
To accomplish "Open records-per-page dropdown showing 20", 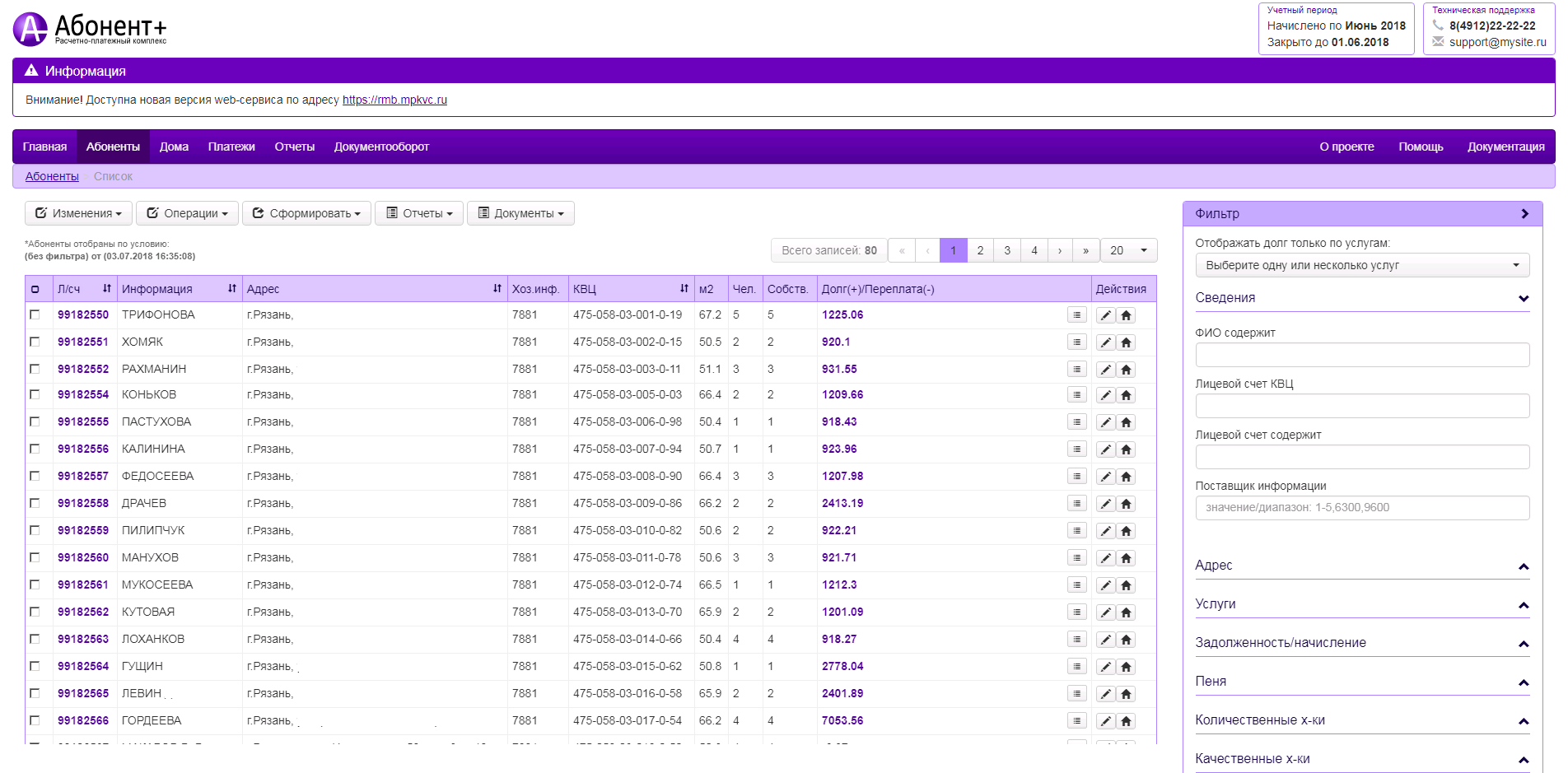I will click(x=1128, y=250).
